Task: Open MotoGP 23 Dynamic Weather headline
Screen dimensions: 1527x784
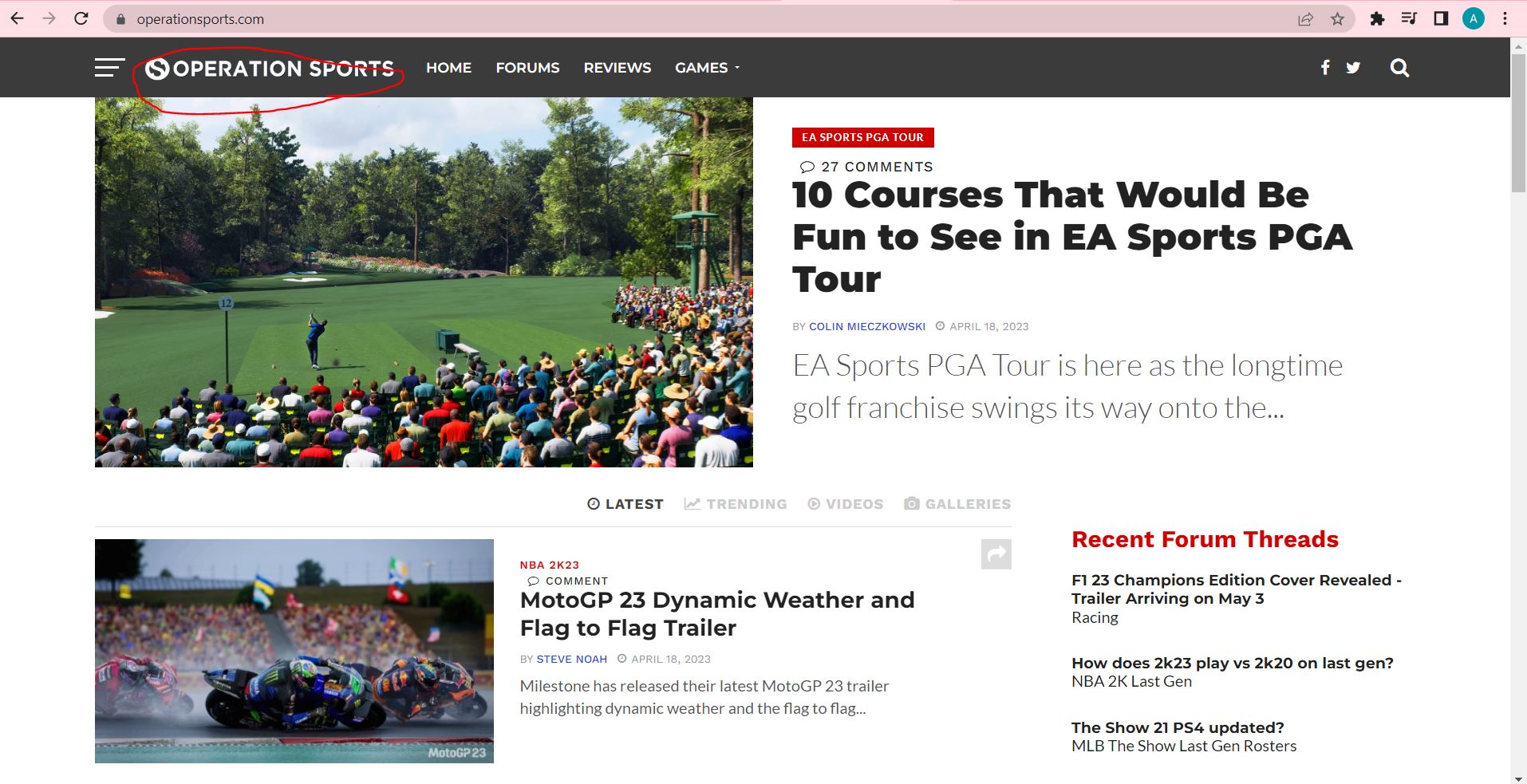Action: [x=717, y=613]
